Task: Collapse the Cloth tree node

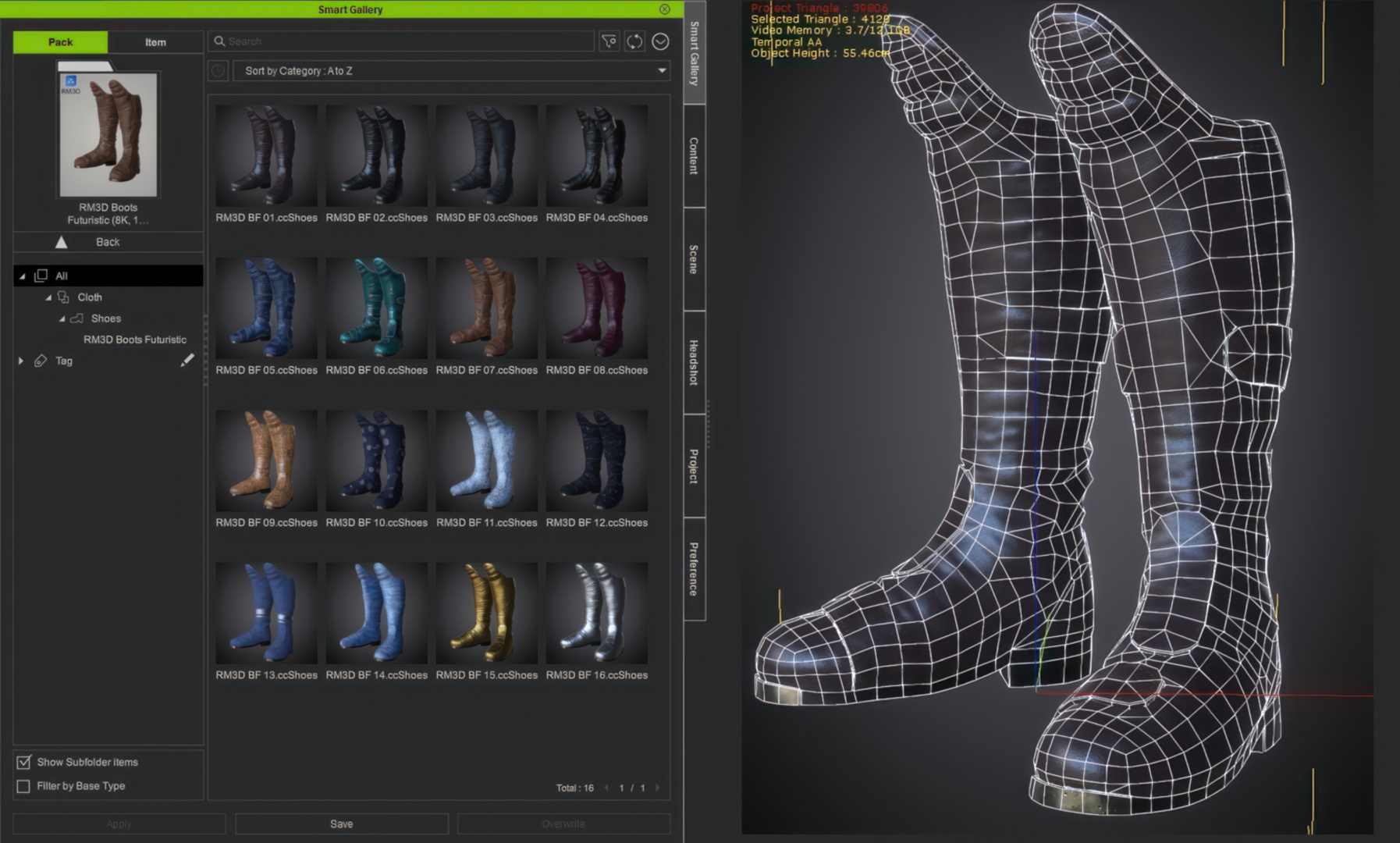Action: pyautogui.click(x=48, y=297)
